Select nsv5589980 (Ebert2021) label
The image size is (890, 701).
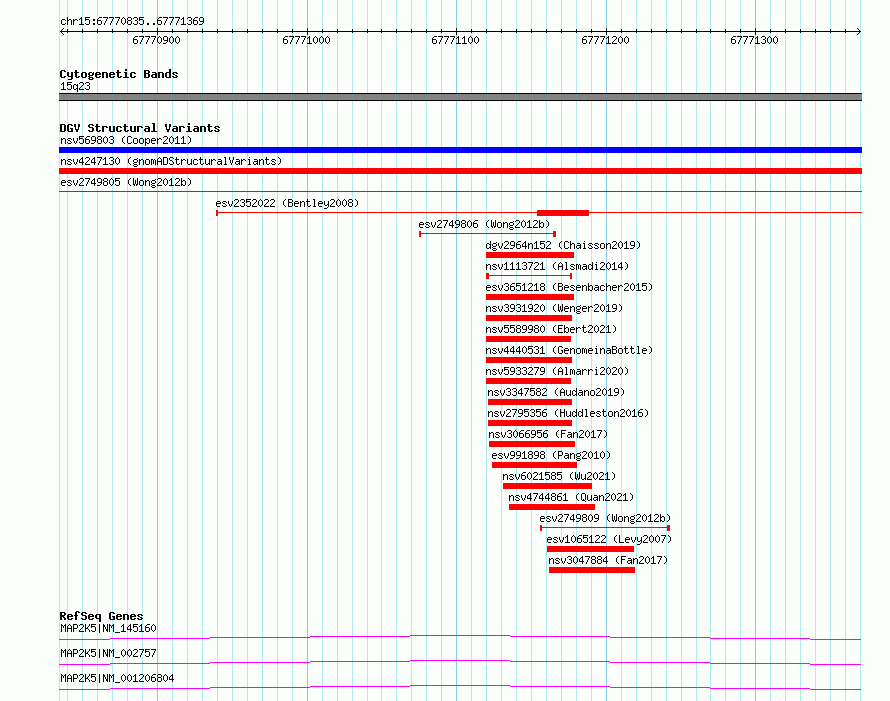[551, 329]
